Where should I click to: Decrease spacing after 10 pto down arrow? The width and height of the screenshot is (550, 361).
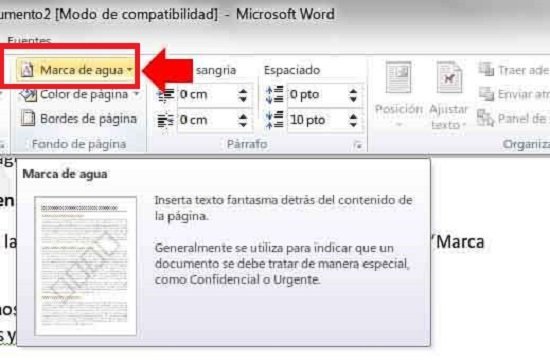353,124
